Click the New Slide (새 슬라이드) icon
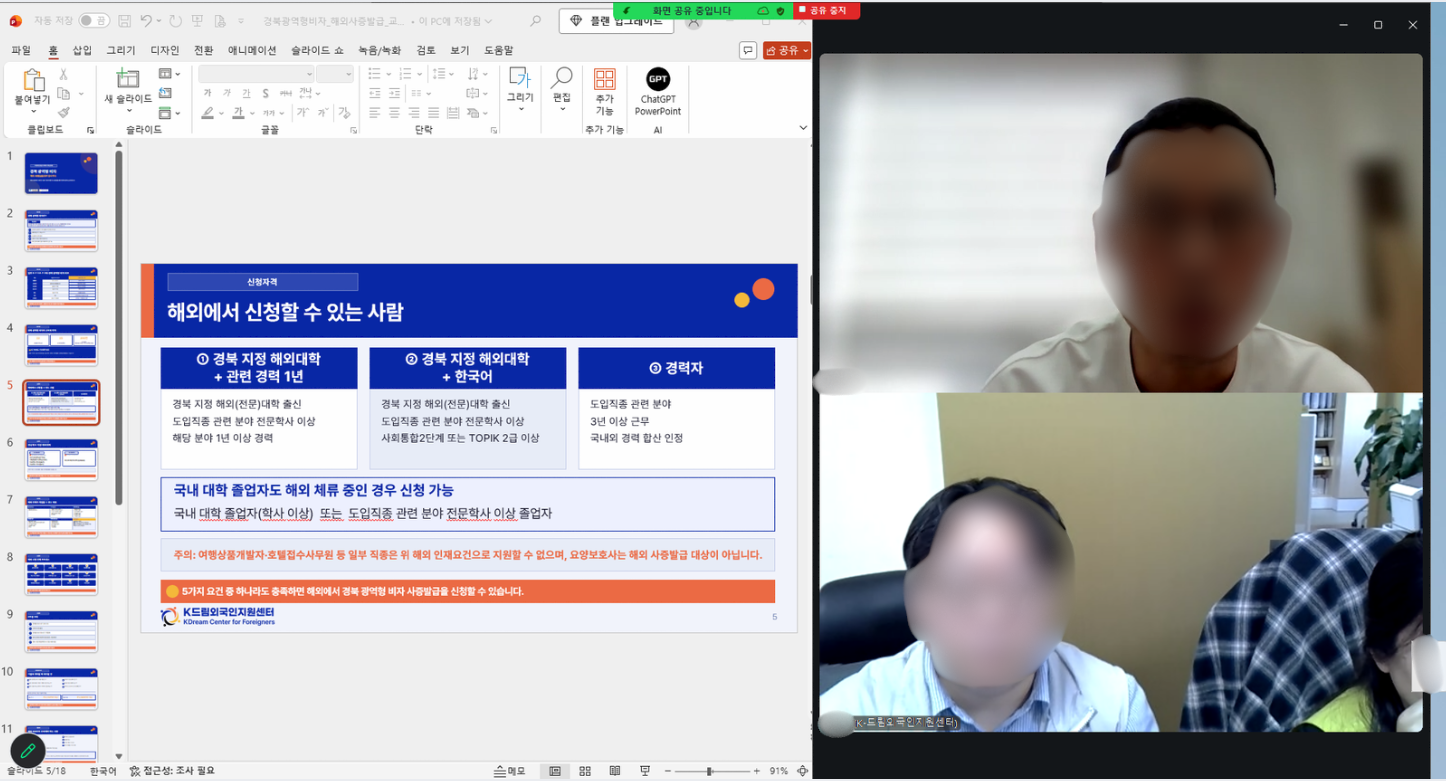1446x781 pixels. (x=127, y=79)
